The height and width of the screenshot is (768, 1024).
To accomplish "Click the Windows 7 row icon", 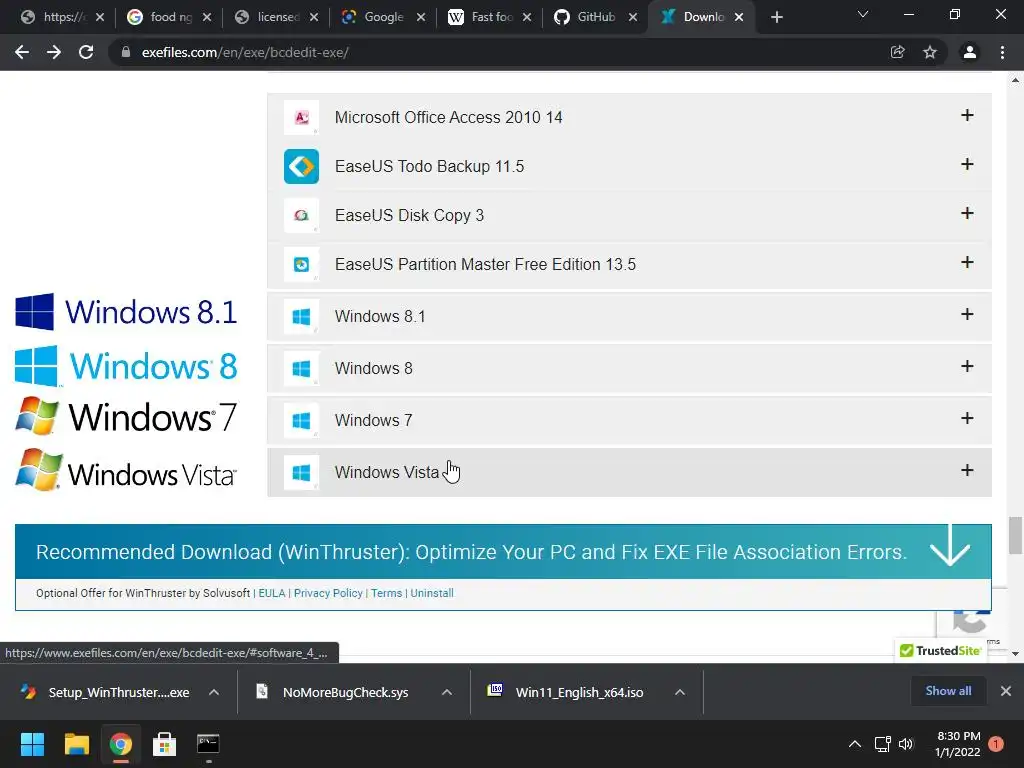I will click(301, 421).
